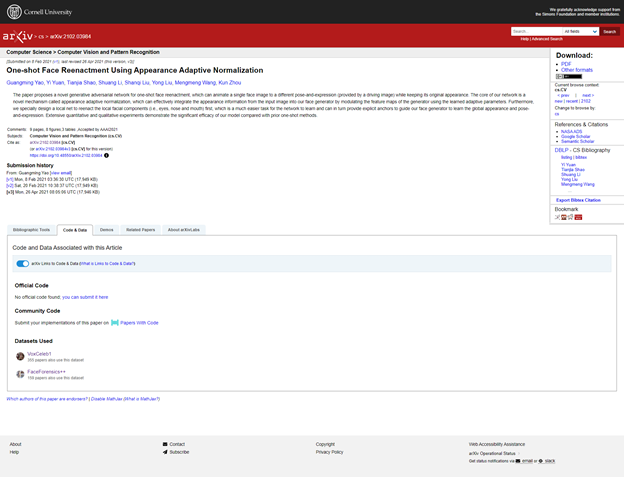Click the last red bookmark icon

click(579, 217)
